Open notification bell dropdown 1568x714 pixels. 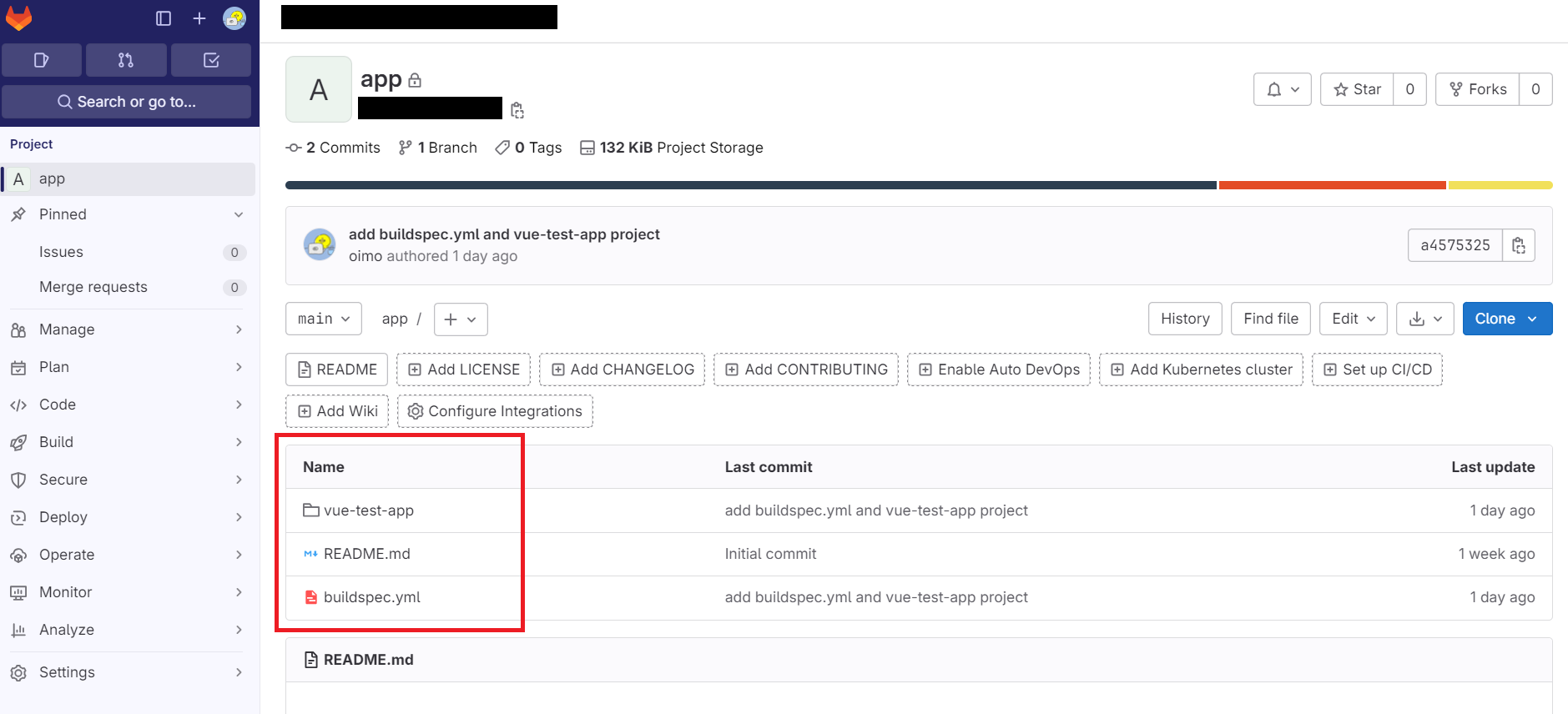click(x=1283, y=89)
